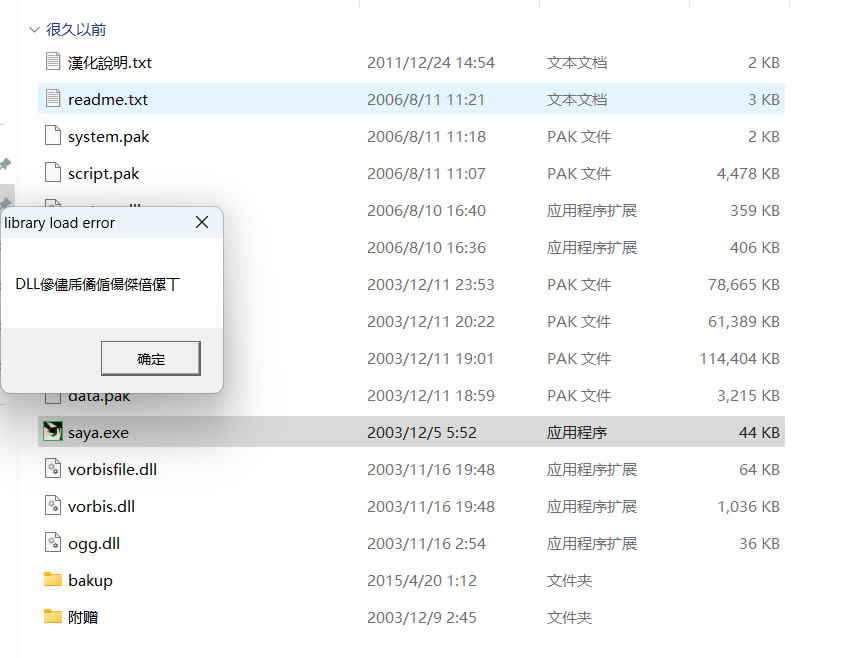This screenshot has width=860, height=658.
Task: Open the 附赠 folder icon
Action: coord(53,617)
